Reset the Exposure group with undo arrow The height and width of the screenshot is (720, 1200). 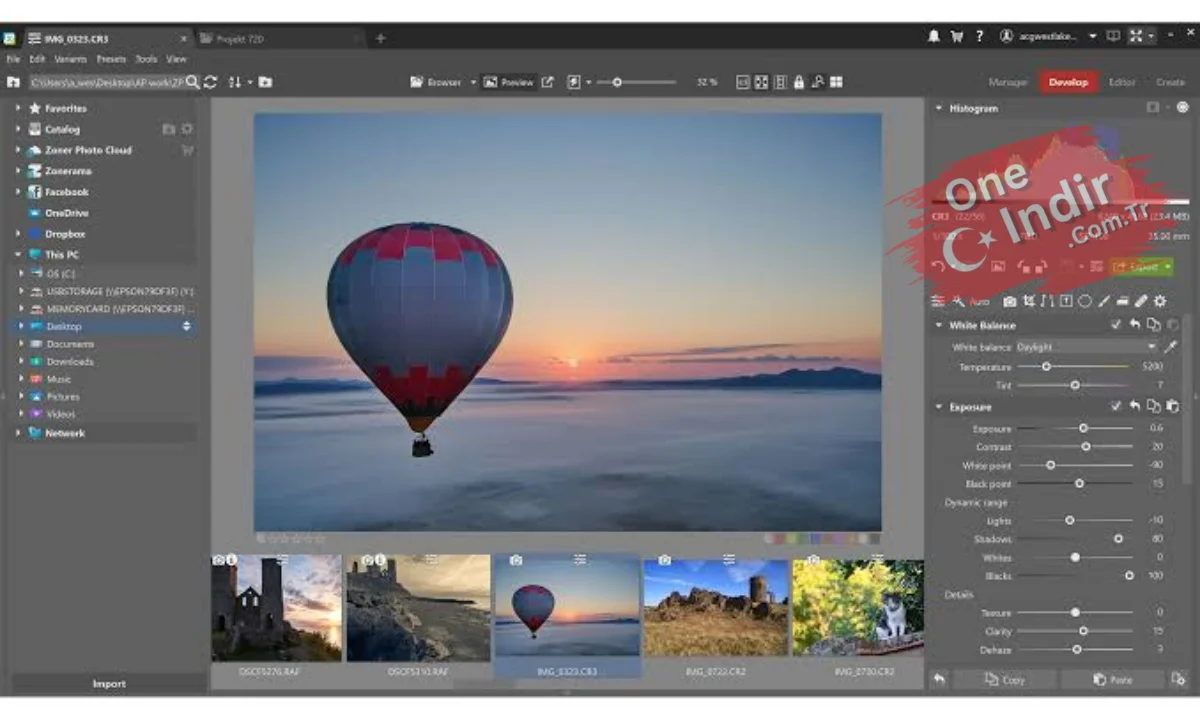tap(1135, 407)
